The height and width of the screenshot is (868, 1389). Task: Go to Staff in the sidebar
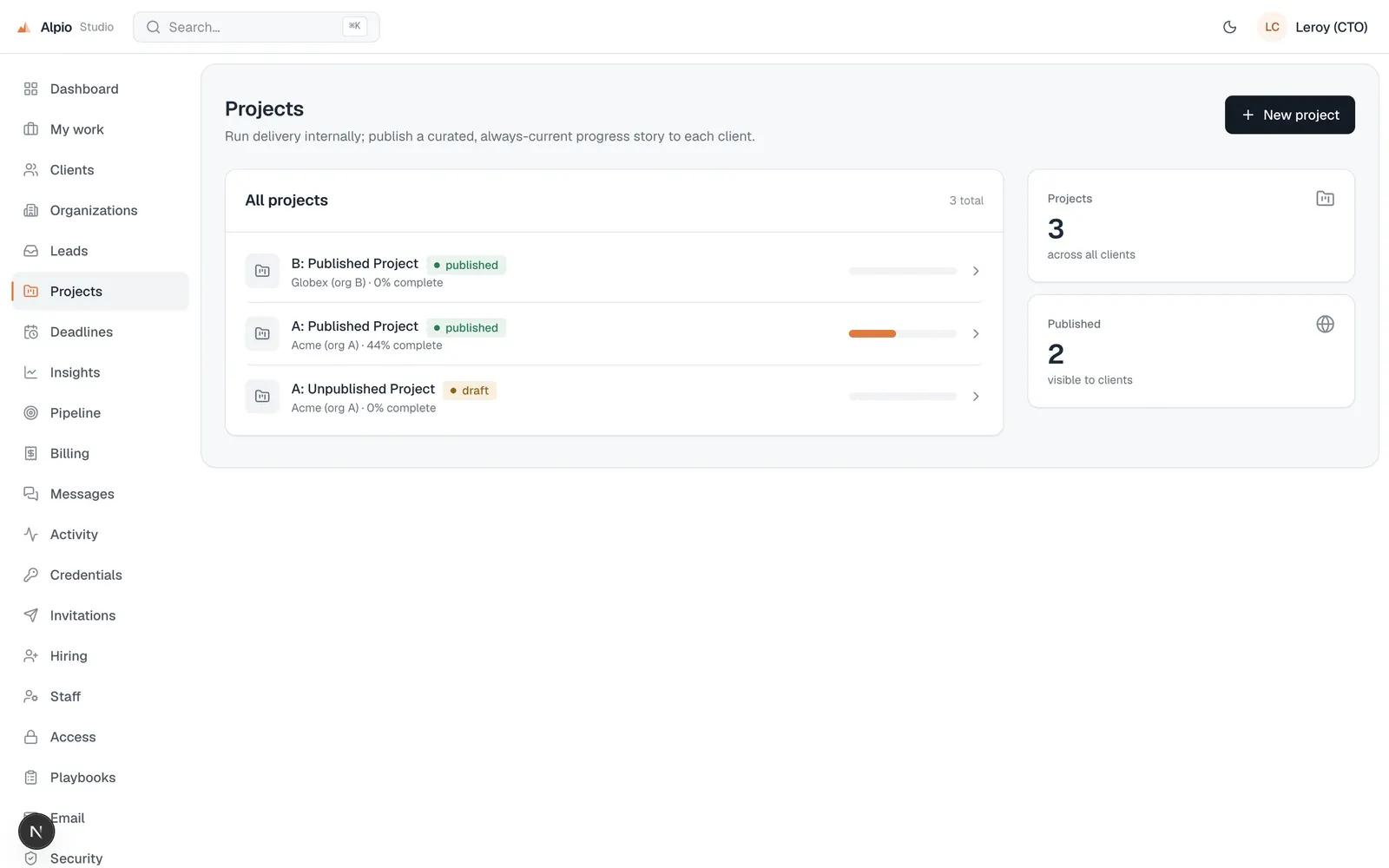pyautogui.click(x=101, y=696)
